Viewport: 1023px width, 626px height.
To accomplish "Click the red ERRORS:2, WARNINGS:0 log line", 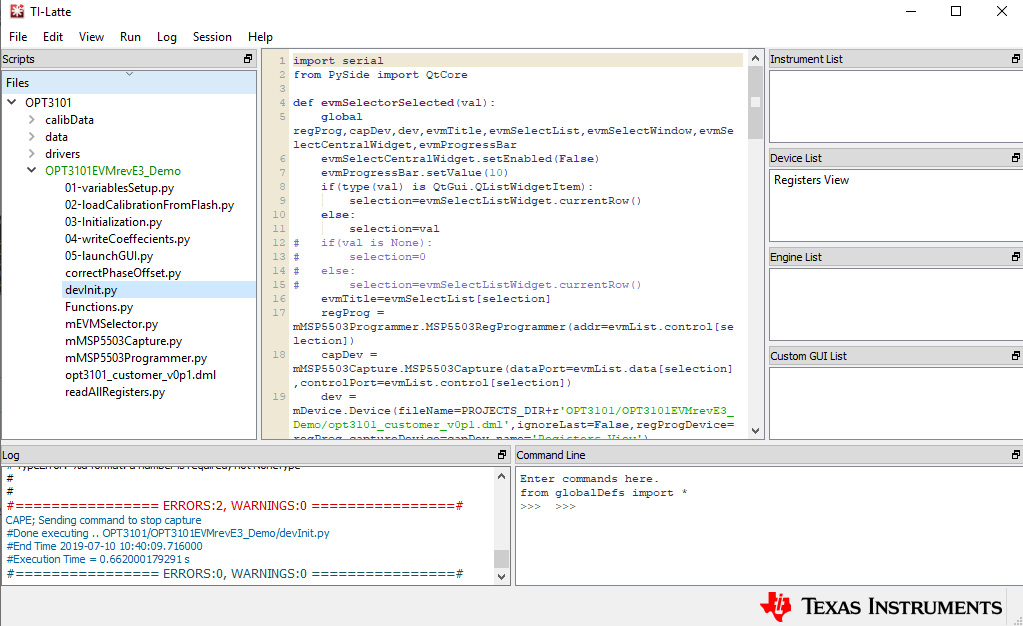I will click(x=234, y=506).
